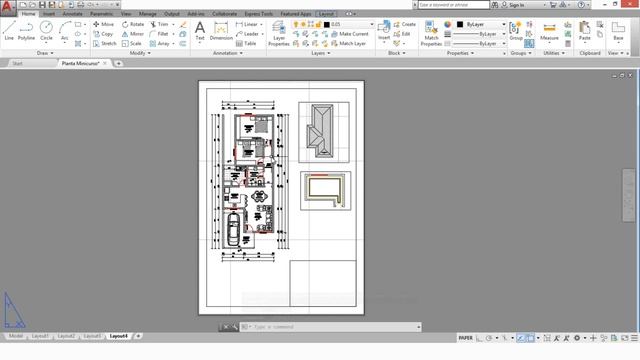Click the color wheel object color icon
Viewport: 640px width, 360px height.
click(447, 24)
